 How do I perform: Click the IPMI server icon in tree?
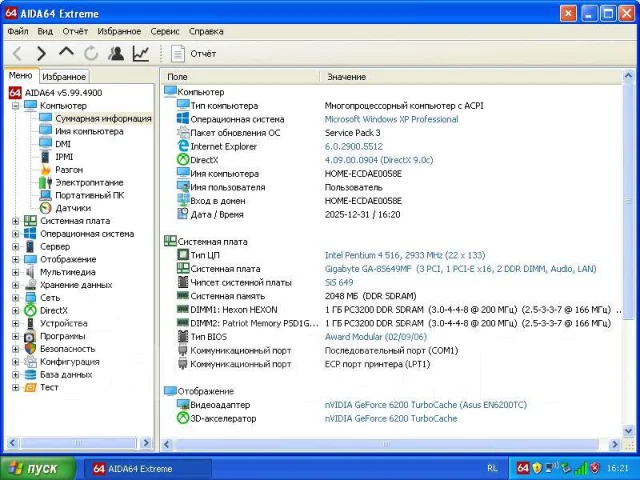click(45, 157)
